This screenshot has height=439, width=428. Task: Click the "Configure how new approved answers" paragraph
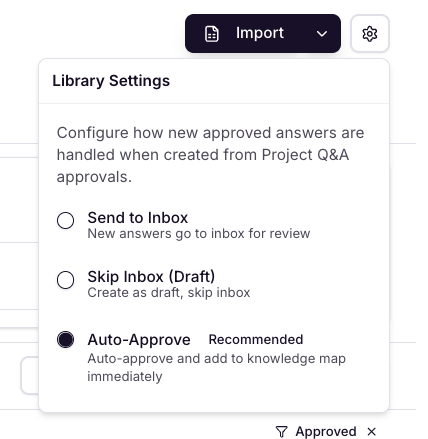coord(210,155)
